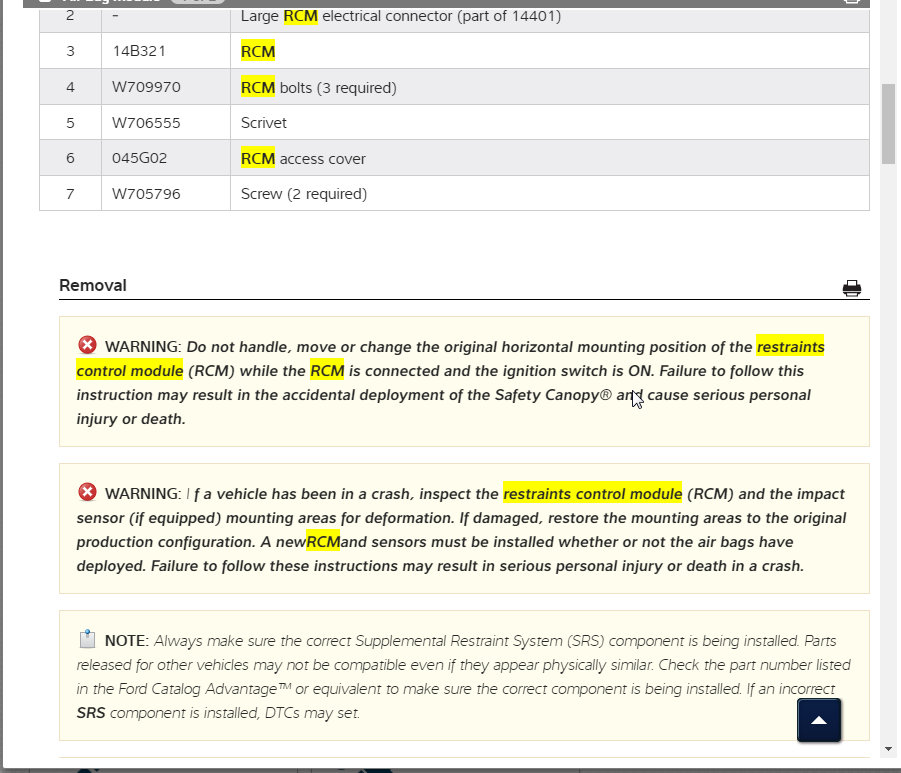The width and height of the screenshot is (901, 773).
Task: Click the dark blue back-to-top arrow button
Action: point(819,720)
